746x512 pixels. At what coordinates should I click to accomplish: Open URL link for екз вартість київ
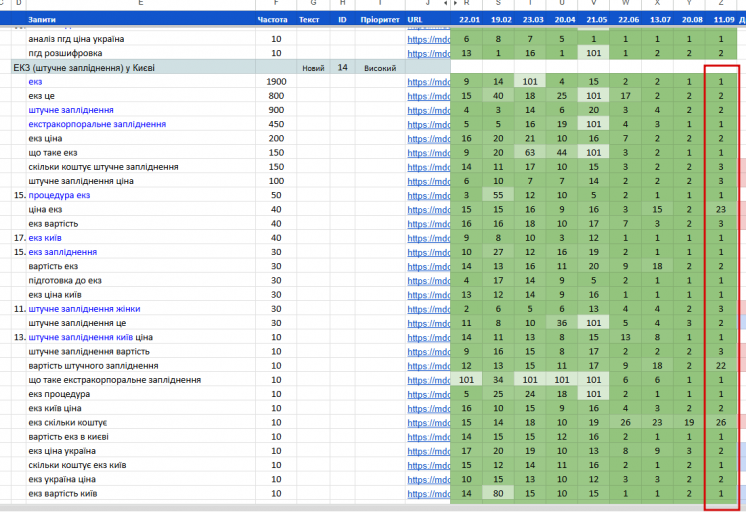coord(428,494)
